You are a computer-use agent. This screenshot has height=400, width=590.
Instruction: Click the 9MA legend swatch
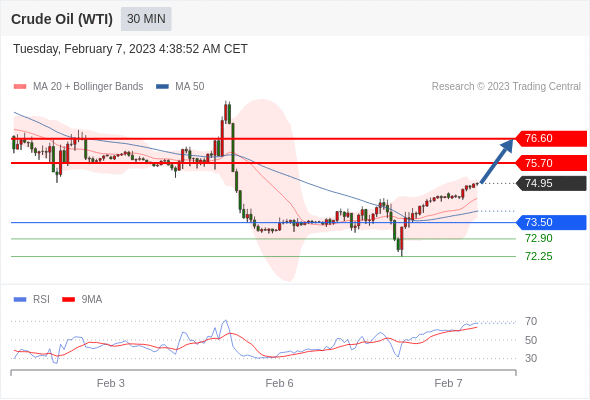pos(68,300)
